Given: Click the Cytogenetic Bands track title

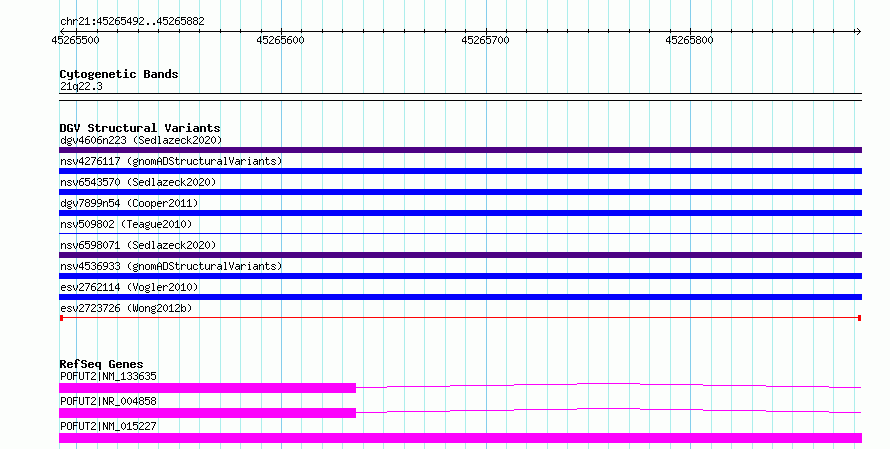Looking at the screenshot, I should pos(119,74).
